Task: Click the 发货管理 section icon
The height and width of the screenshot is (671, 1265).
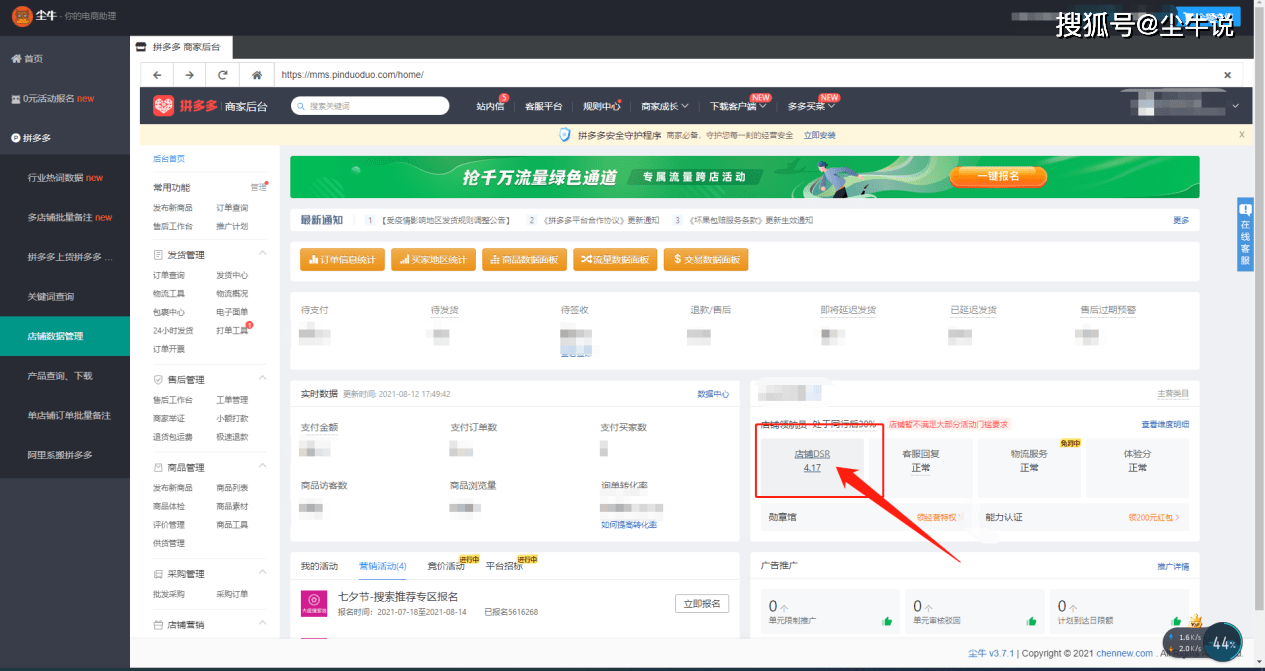Action: pos(158,255)
